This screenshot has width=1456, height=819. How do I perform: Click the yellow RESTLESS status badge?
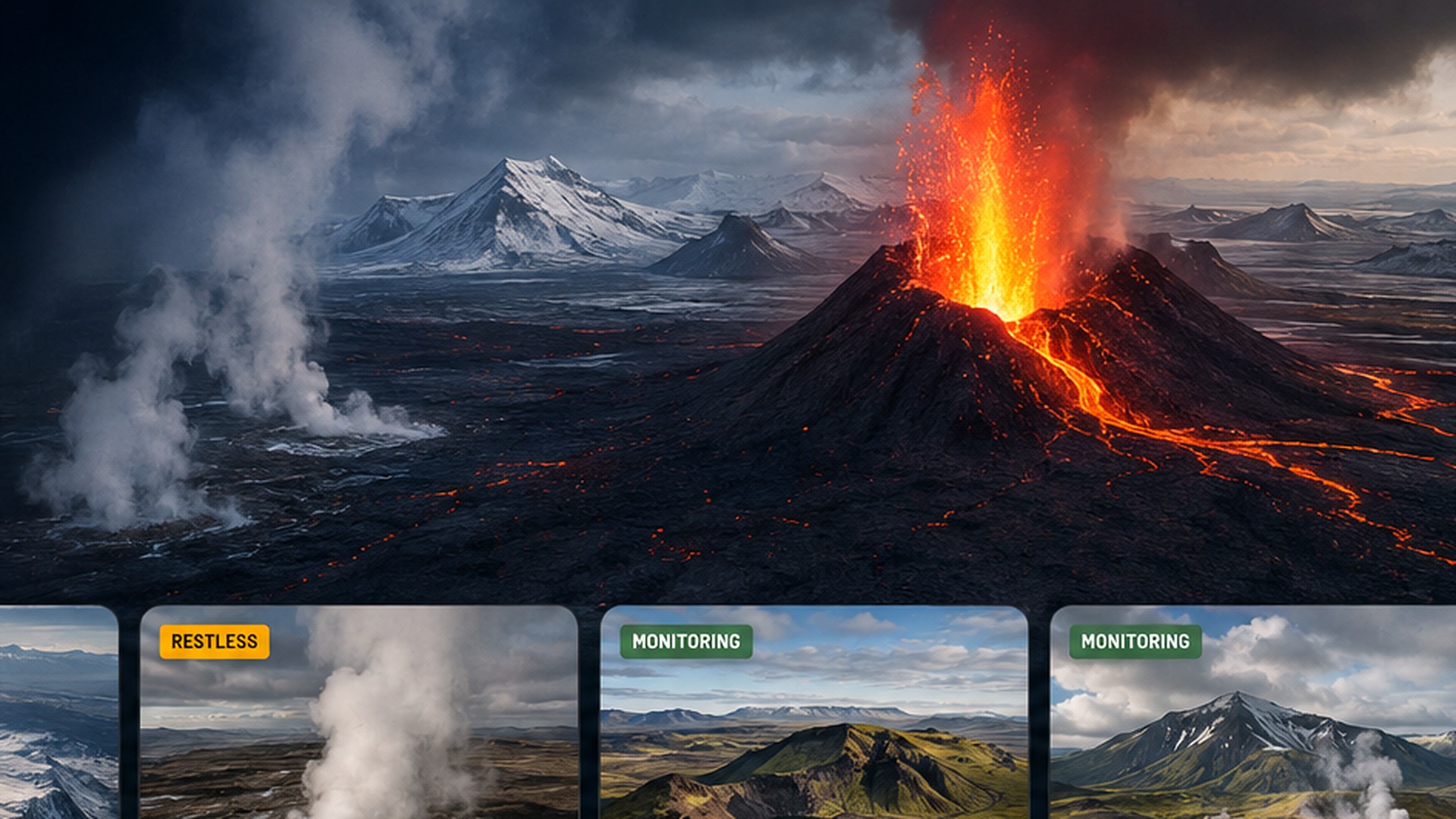point(214,642)
